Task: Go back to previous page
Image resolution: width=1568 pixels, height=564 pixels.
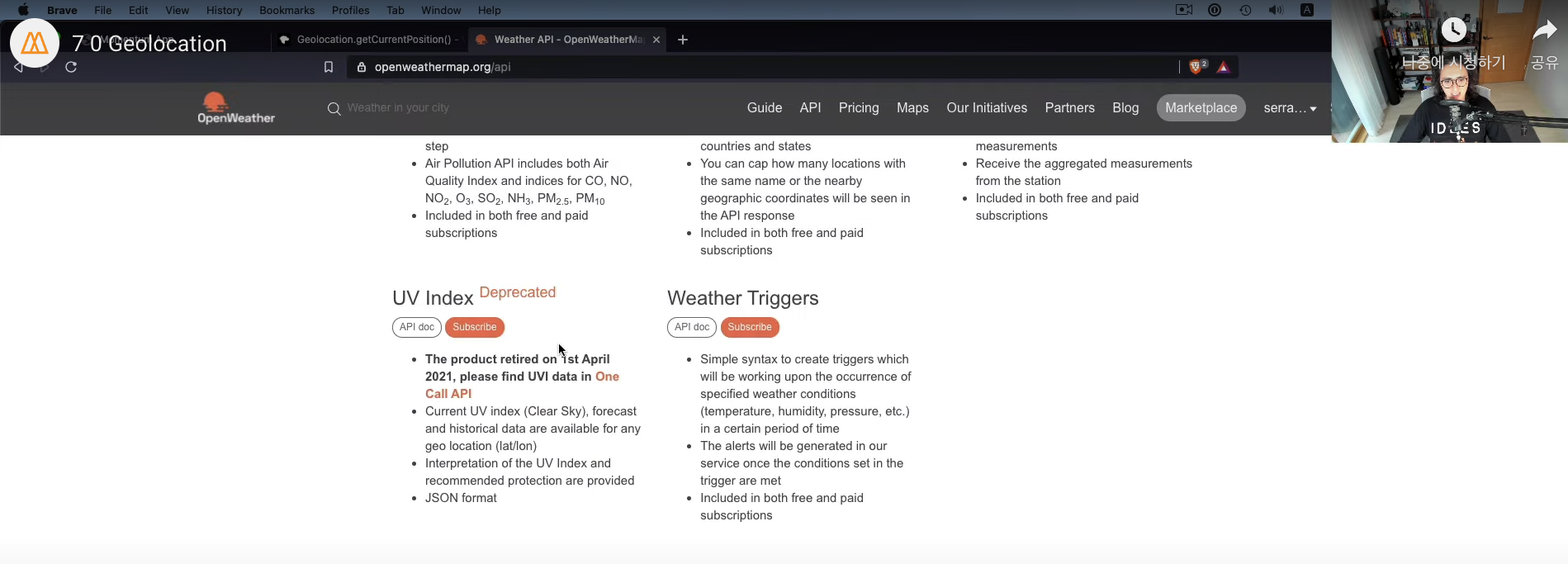Action: (x=18, y=67)
